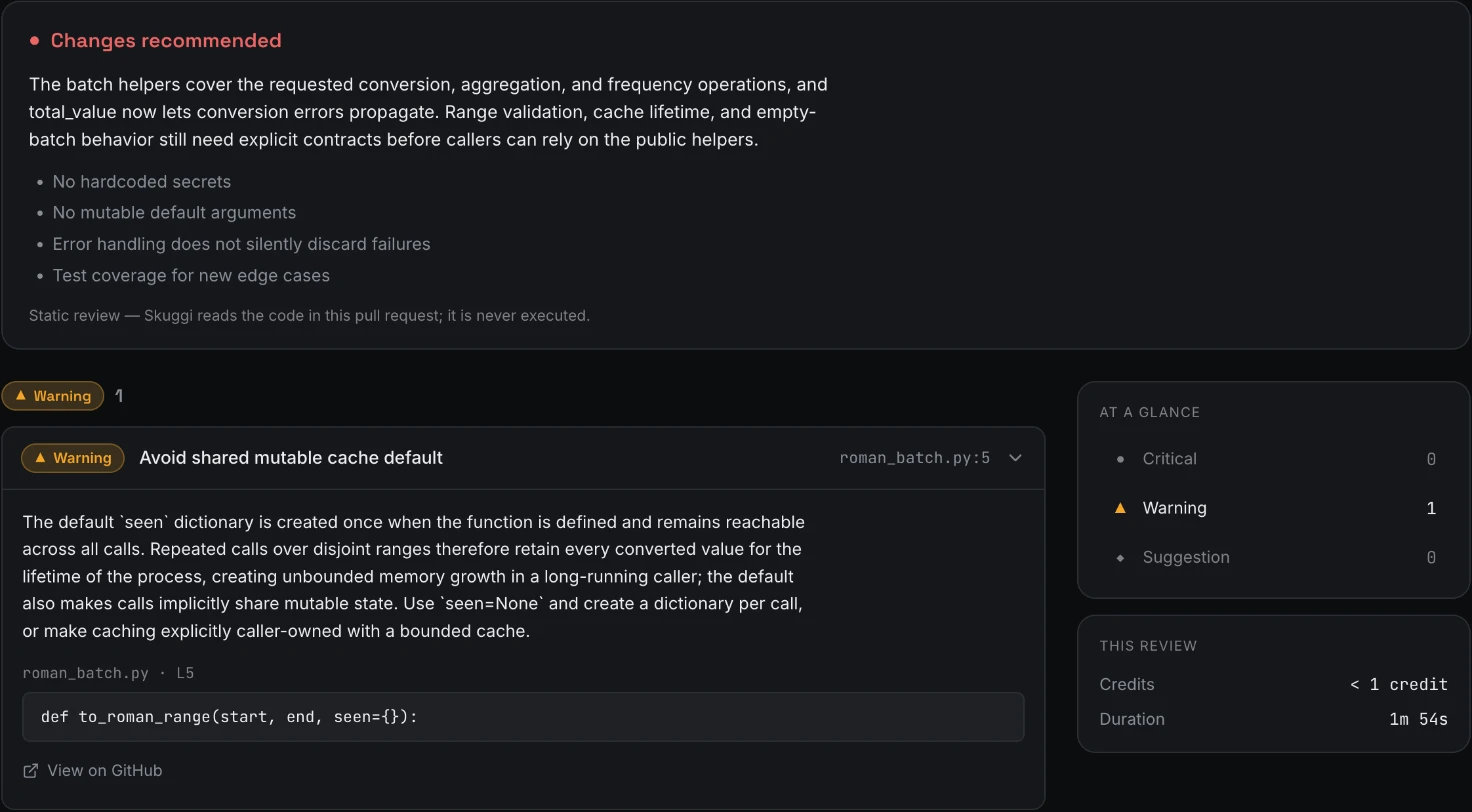
Task: Click the No mutable default arguments checklist item
Action: 174,213
